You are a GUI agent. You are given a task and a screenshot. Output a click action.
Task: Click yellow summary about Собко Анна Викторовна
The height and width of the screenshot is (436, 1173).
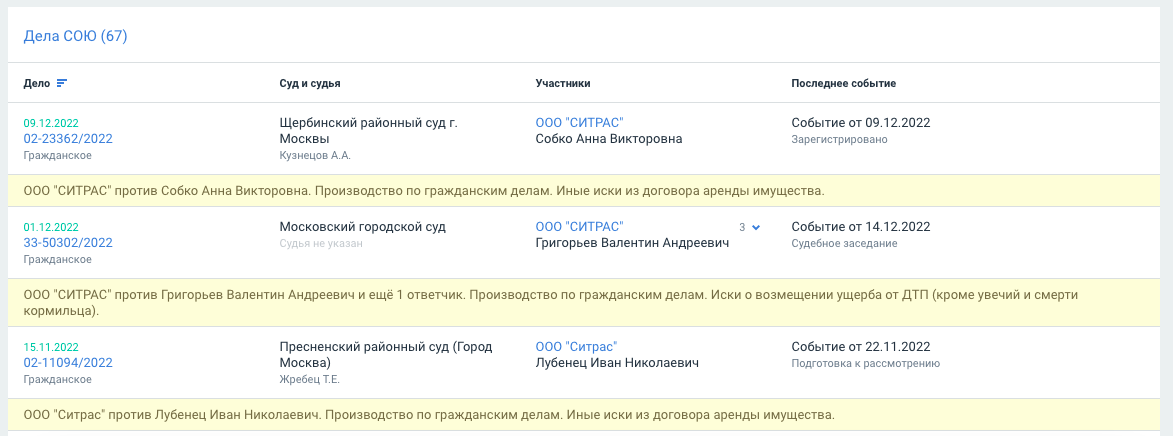(586, 191)
